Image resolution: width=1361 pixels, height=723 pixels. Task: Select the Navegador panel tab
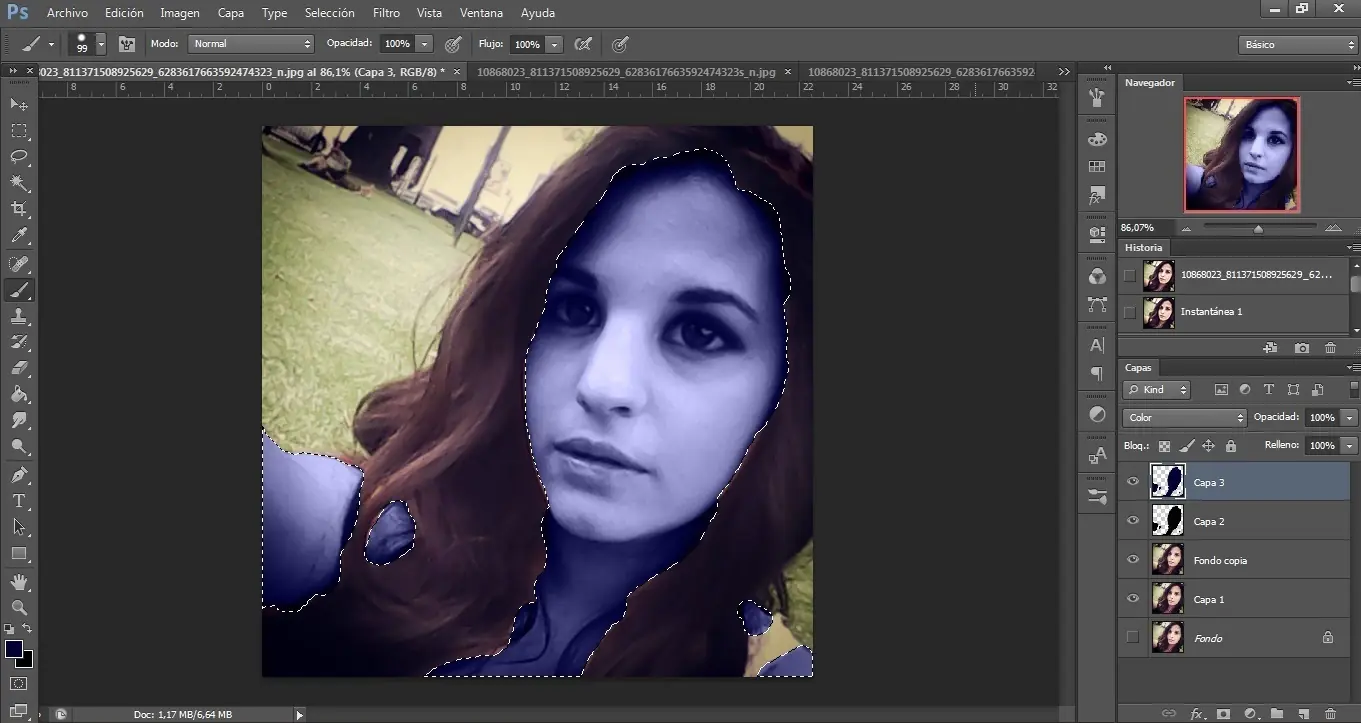point(1150,82)
